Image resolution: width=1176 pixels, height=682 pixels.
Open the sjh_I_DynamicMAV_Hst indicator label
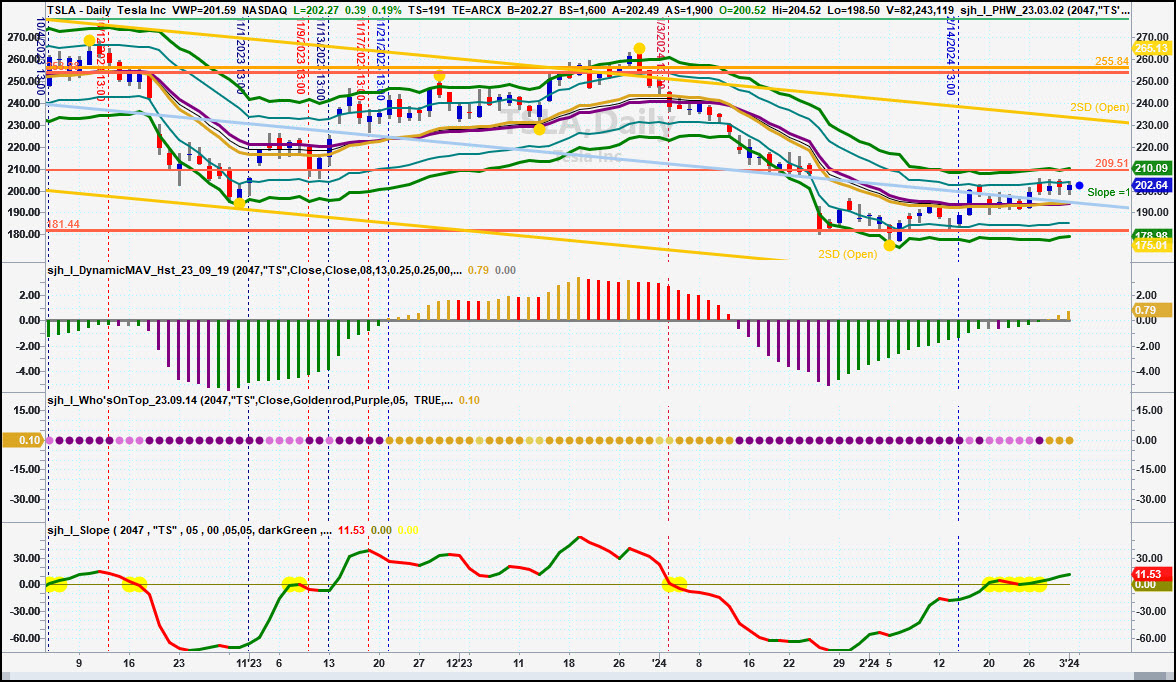255,270
